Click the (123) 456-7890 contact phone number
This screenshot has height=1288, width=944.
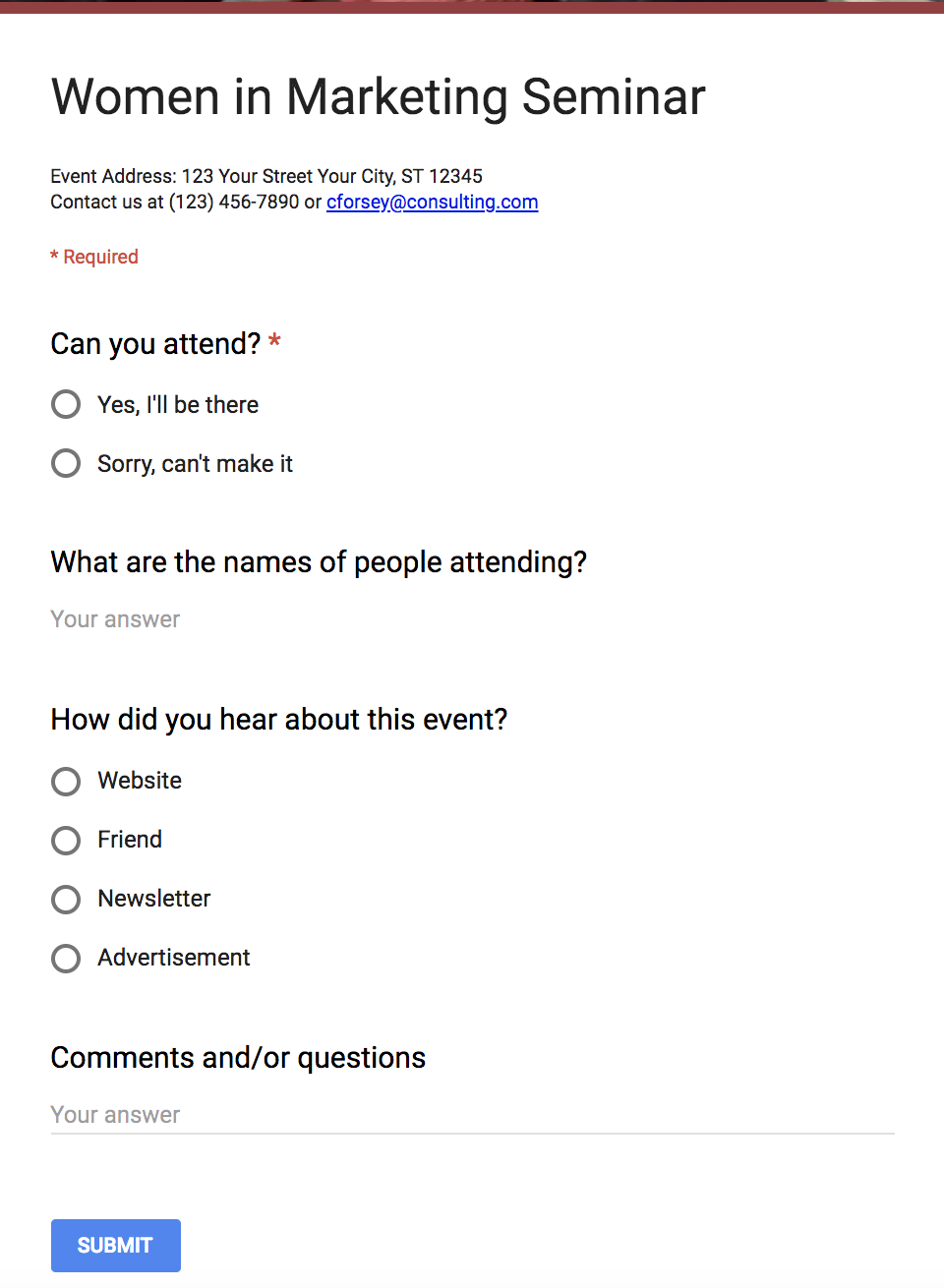coord(234,202)
